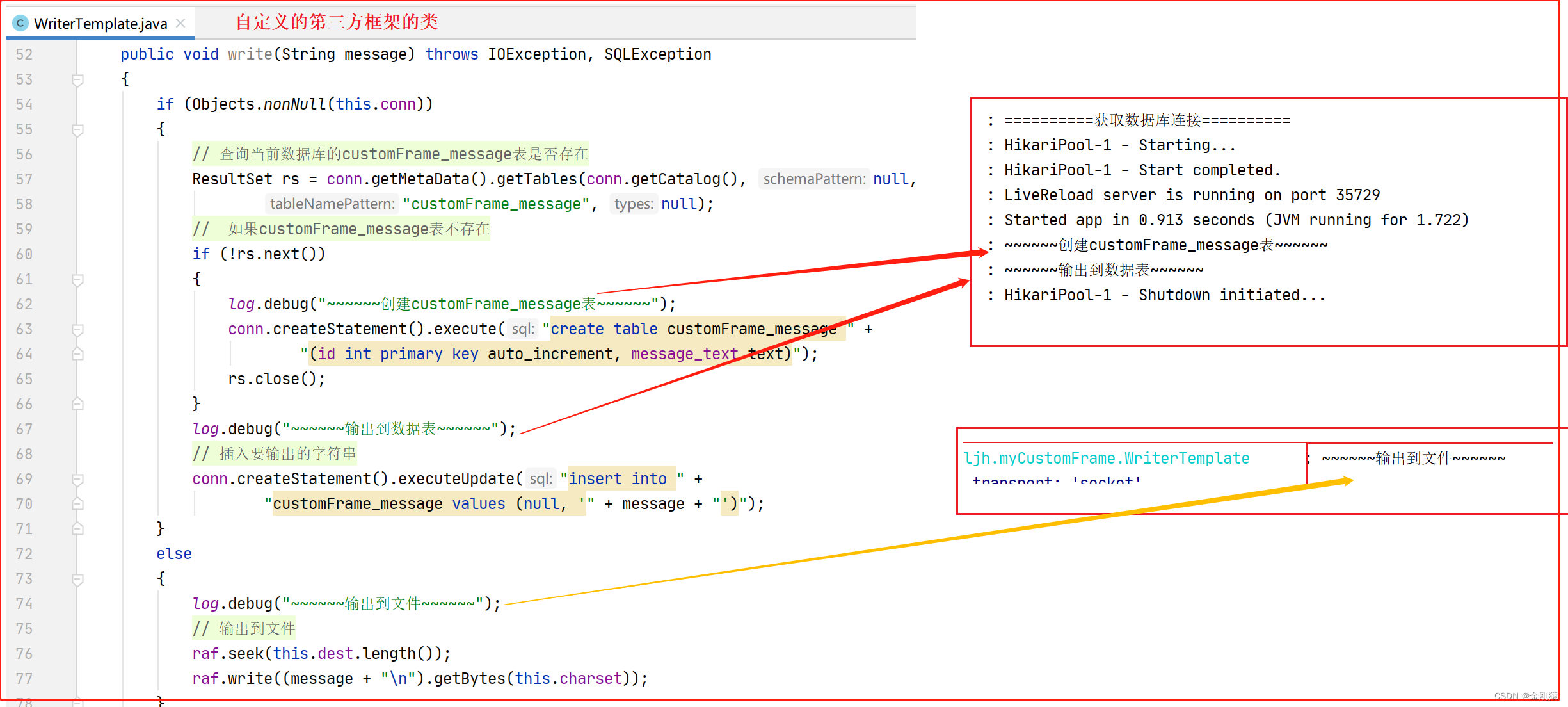This screenshot has height=707, width=1568.
Task: Fold the statement at line 63
Action: tap(77, 329)
